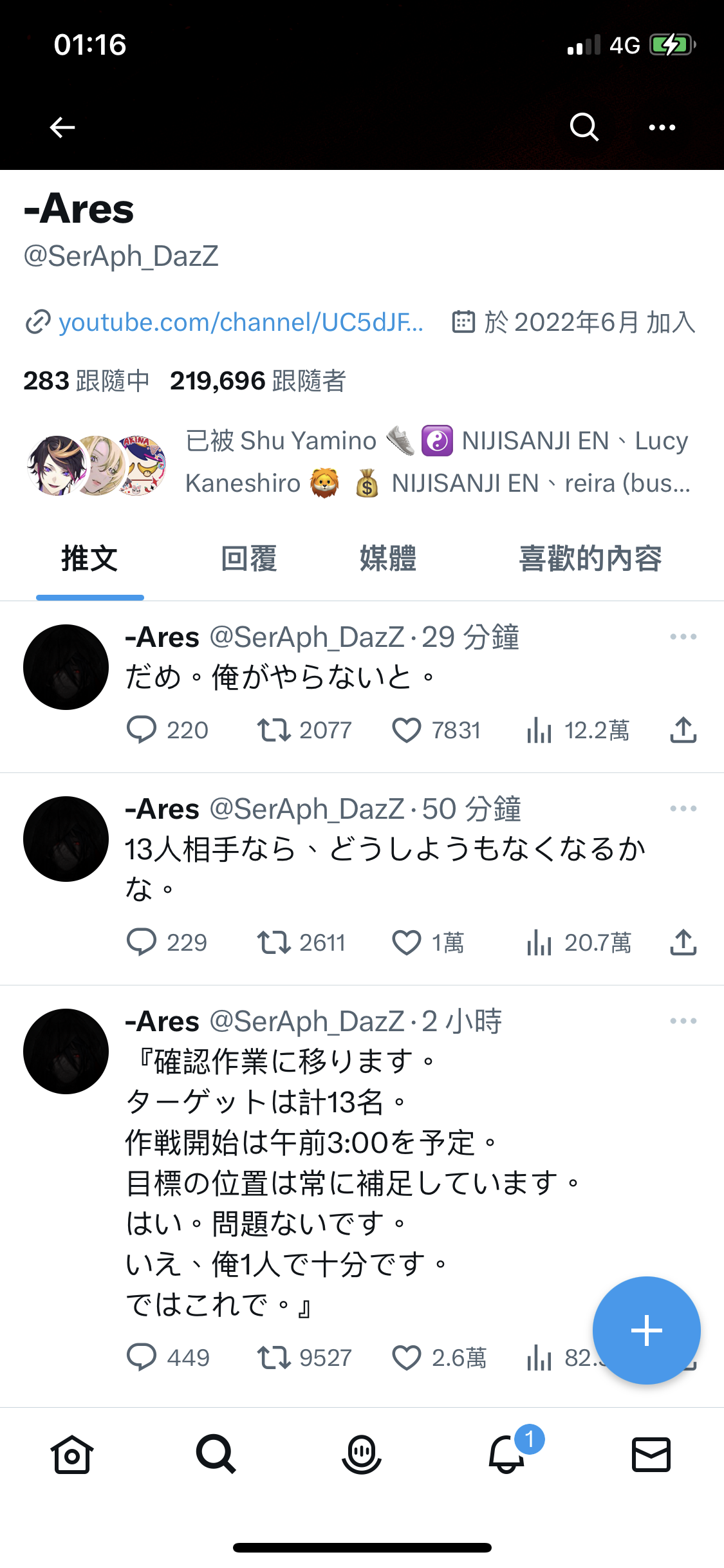Like the 29 分鐘 tweet
The image size is (724, 1568).
(x=407, y=731)
